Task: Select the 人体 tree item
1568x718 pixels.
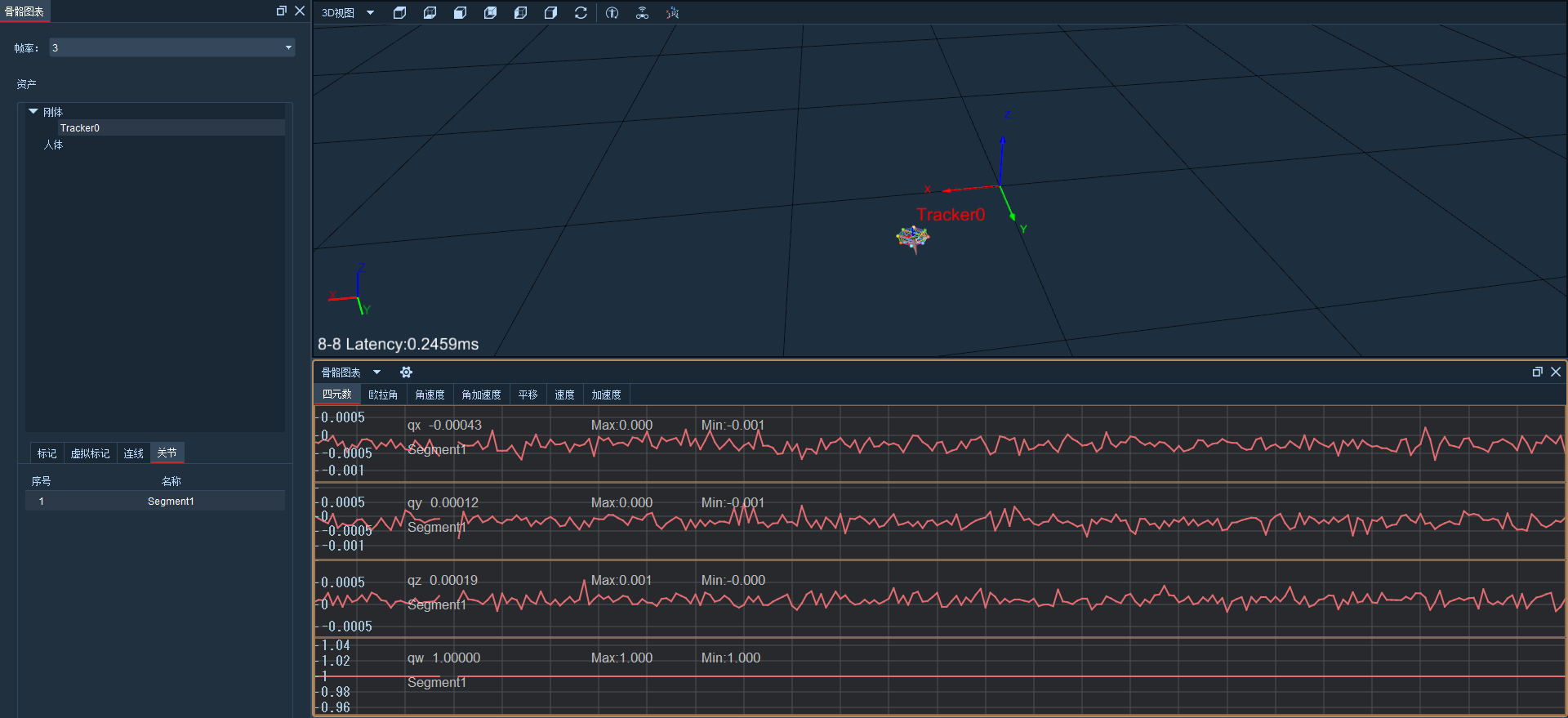Action: pyautogui.click(x=53, y=145)
